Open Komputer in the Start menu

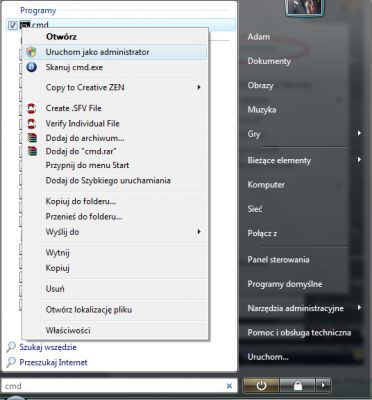coord(266,185)
